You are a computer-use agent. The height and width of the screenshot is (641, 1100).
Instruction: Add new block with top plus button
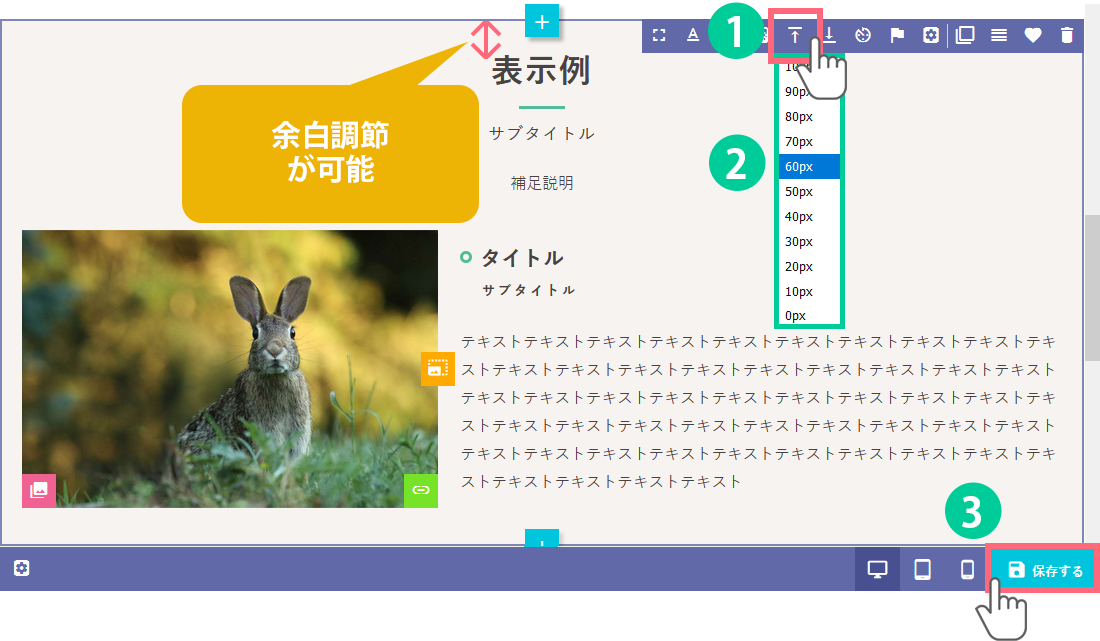(542, 21)
